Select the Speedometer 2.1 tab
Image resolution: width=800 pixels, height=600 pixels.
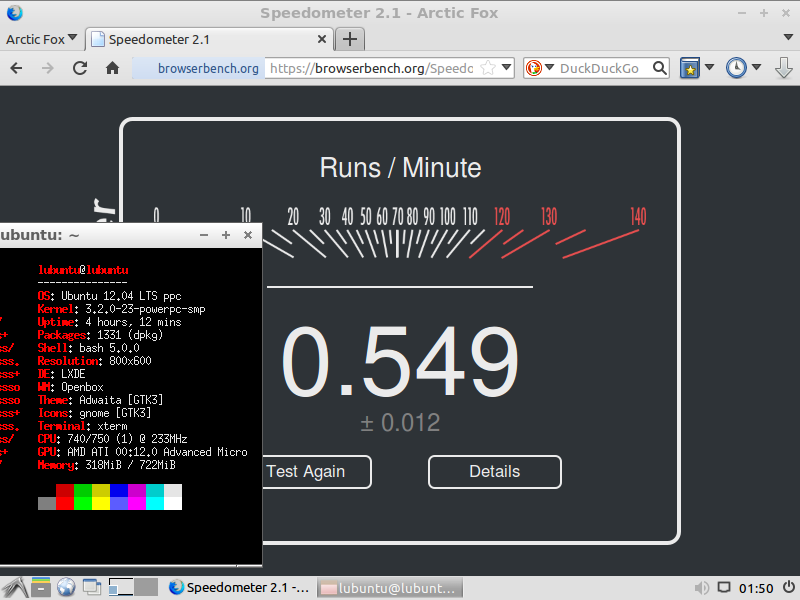(209, 39)
